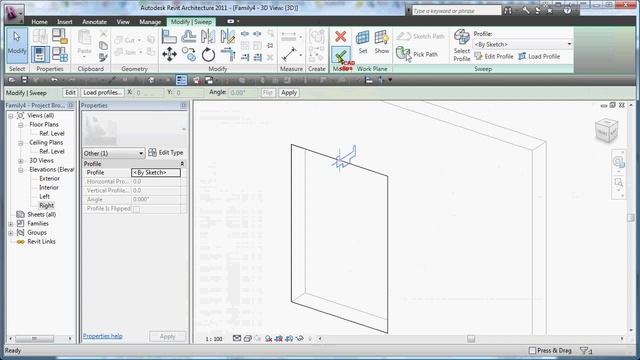Click Select Profile icon
Viewport: 640px width, 360px height.
(462, 45)
